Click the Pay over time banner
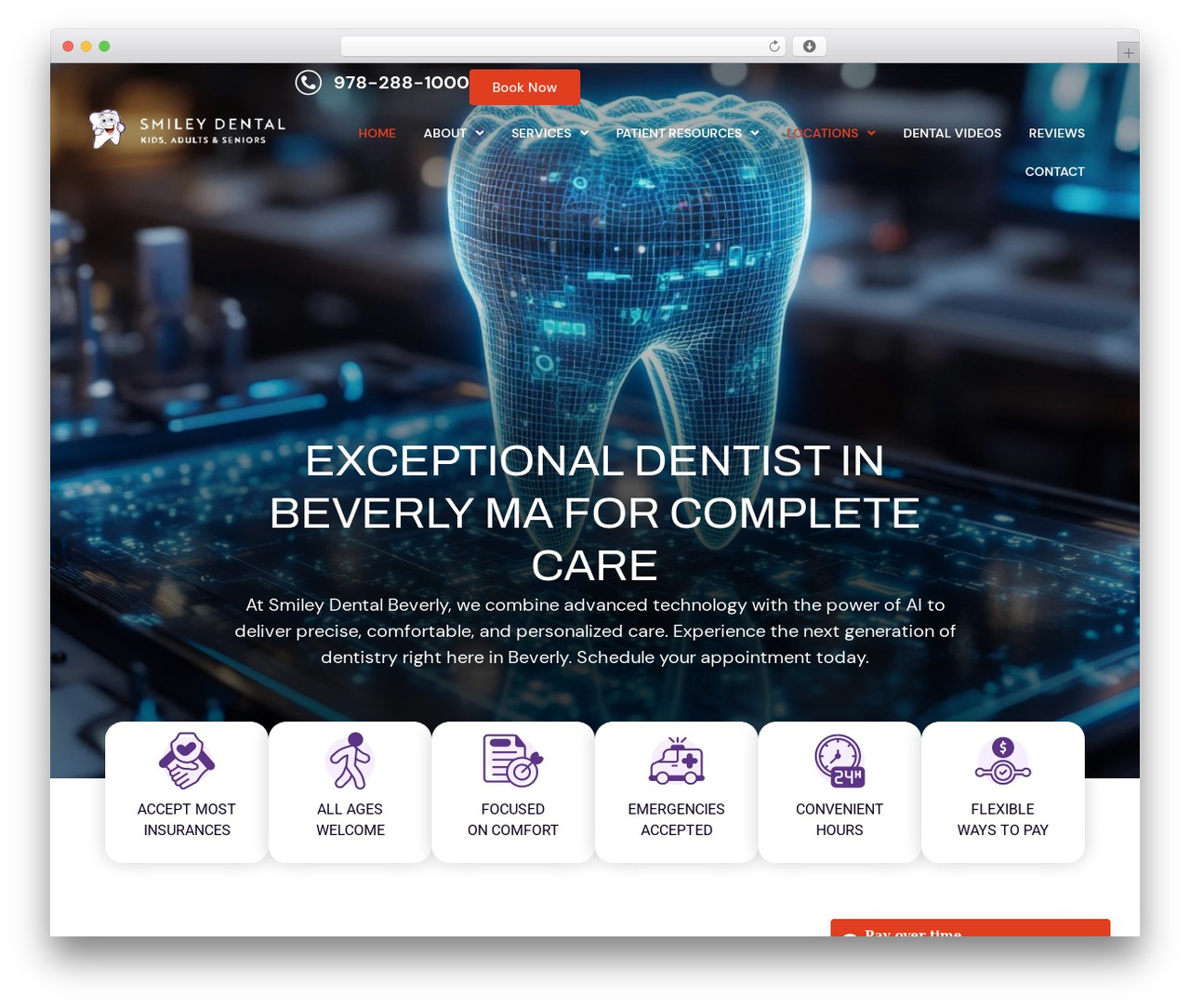 coord(971,928)
